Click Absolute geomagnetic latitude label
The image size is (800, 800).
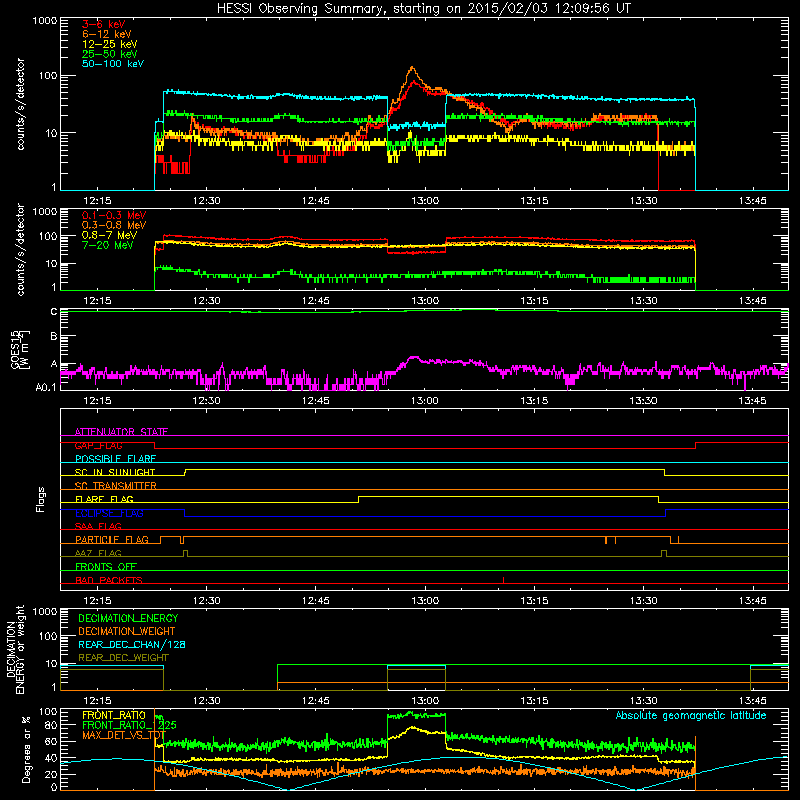(x=691, y=715)
